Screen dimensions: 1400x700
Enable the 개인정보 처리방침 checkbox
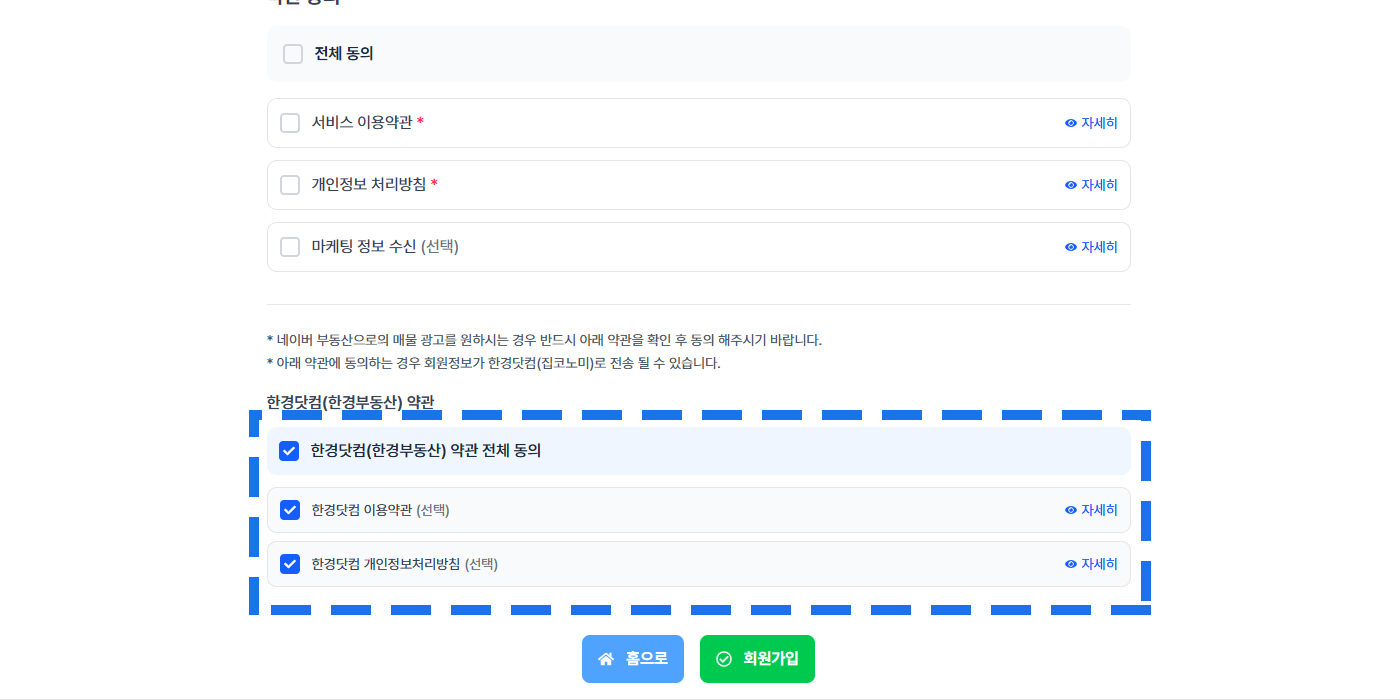290,185
